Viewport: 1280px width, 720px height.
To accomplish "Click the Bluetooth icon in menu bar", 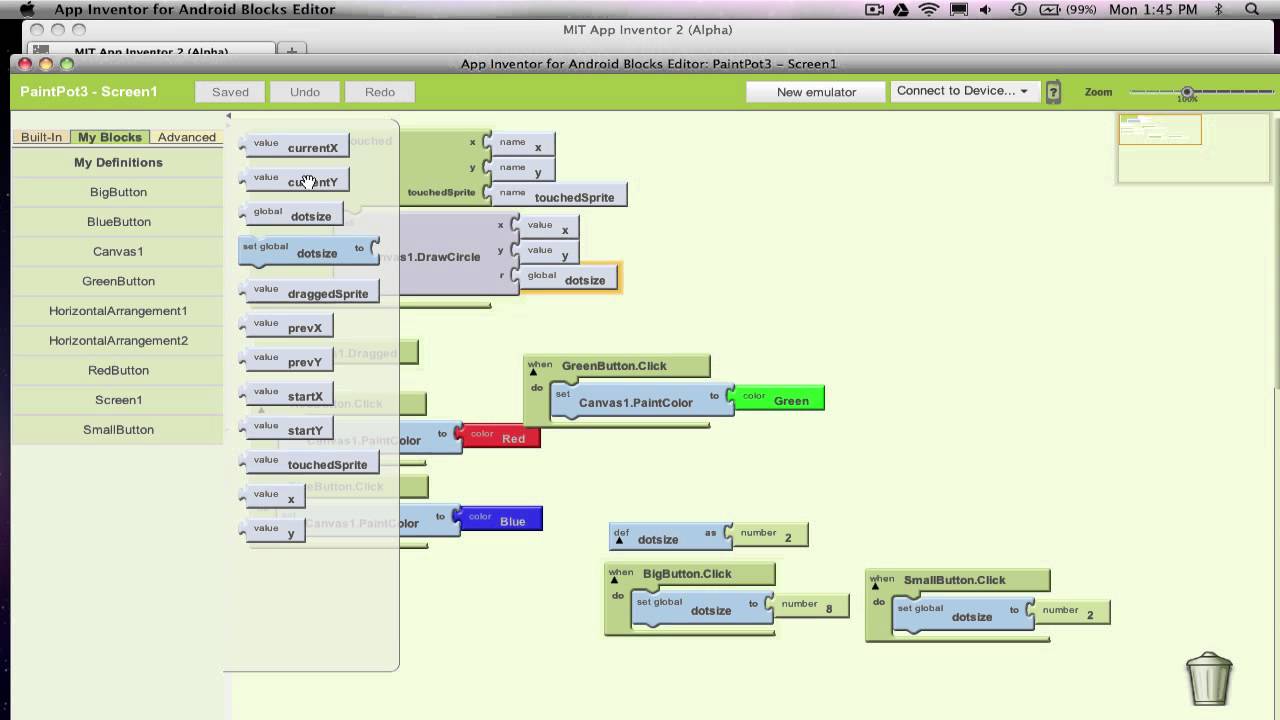I will [x=1219, y=9].
